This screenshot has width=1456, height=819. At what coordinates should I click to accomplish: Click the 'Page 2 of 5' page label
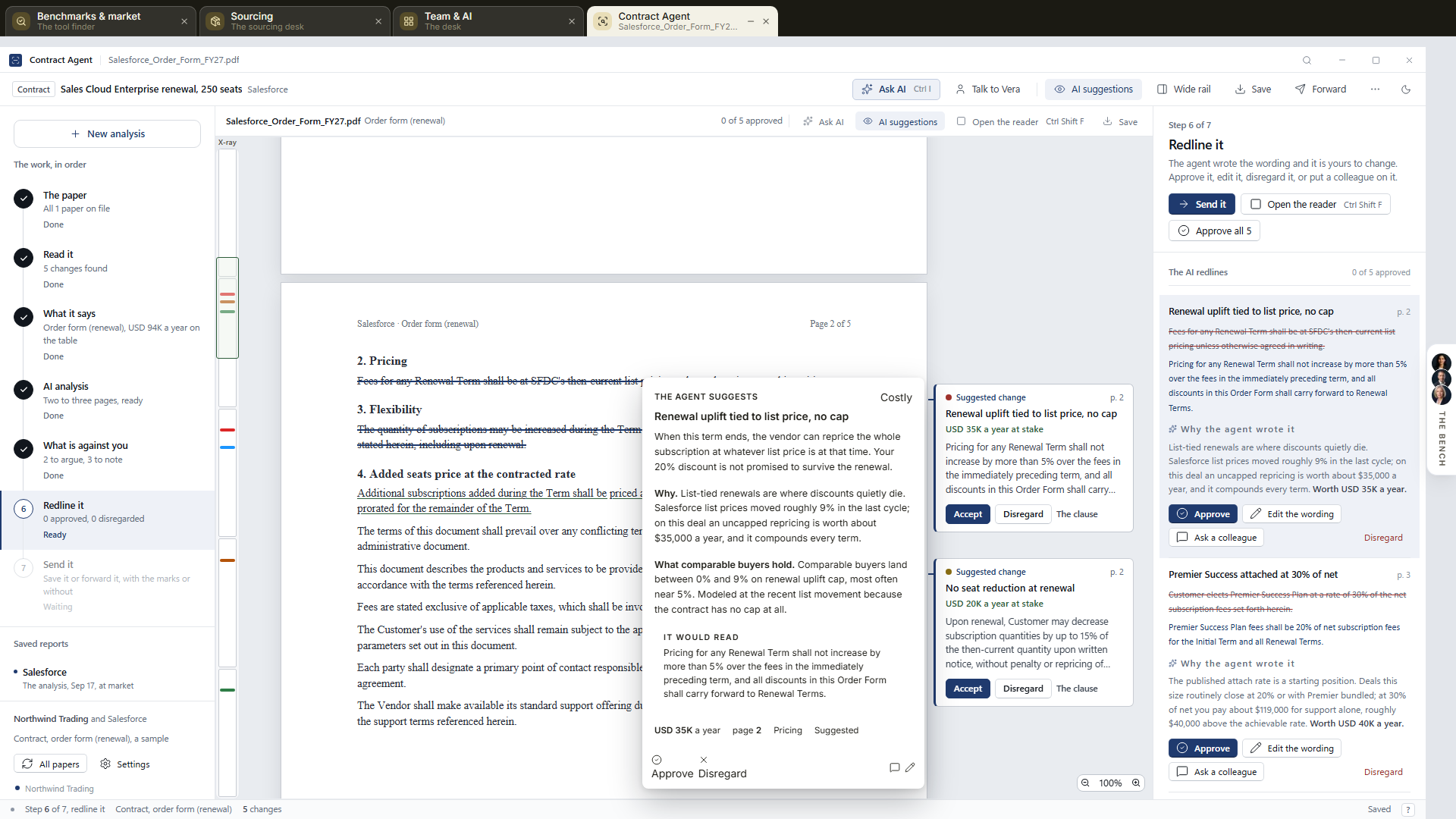(x=830, y=324)
